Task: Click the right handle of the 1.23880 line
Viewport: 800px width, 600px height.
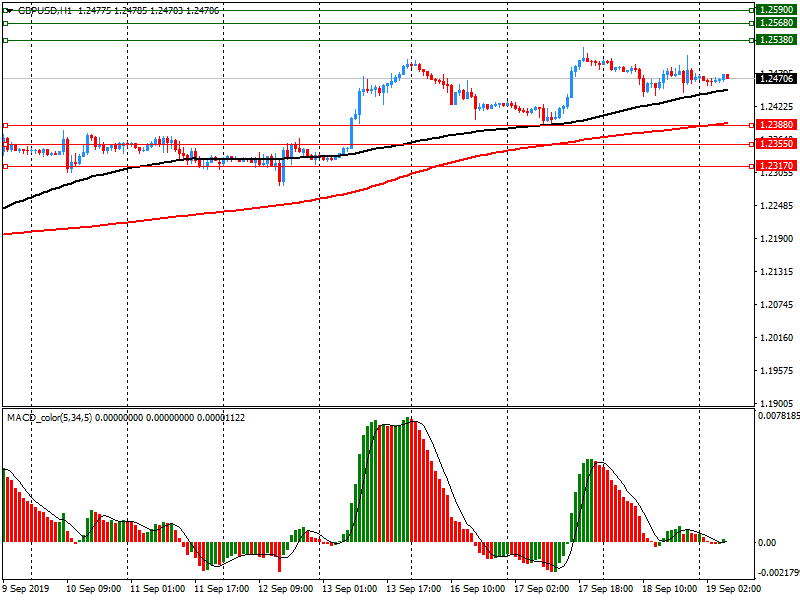Action: [752, 126]
